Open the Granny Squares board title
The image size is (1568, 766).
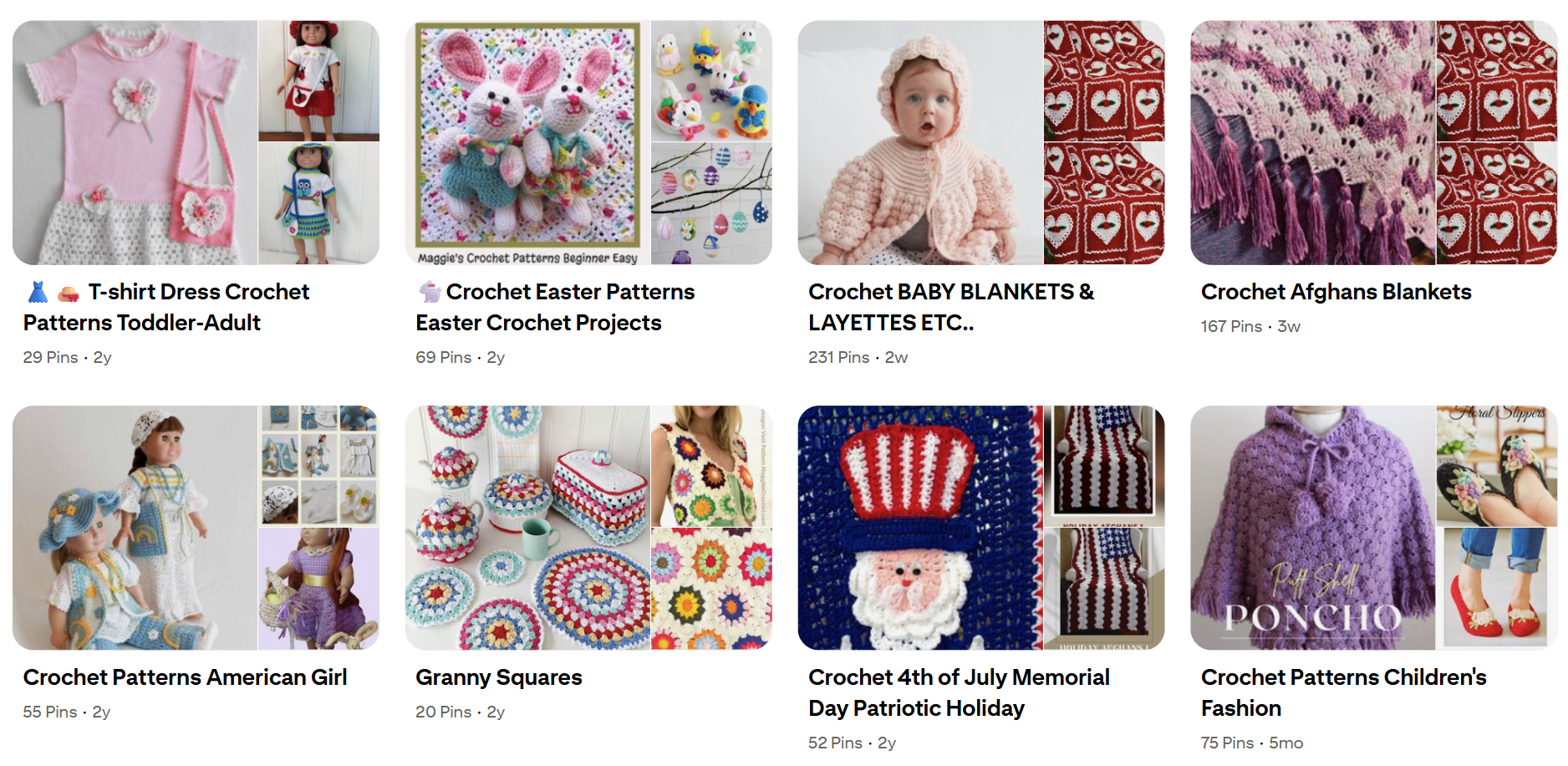[499, 677]
